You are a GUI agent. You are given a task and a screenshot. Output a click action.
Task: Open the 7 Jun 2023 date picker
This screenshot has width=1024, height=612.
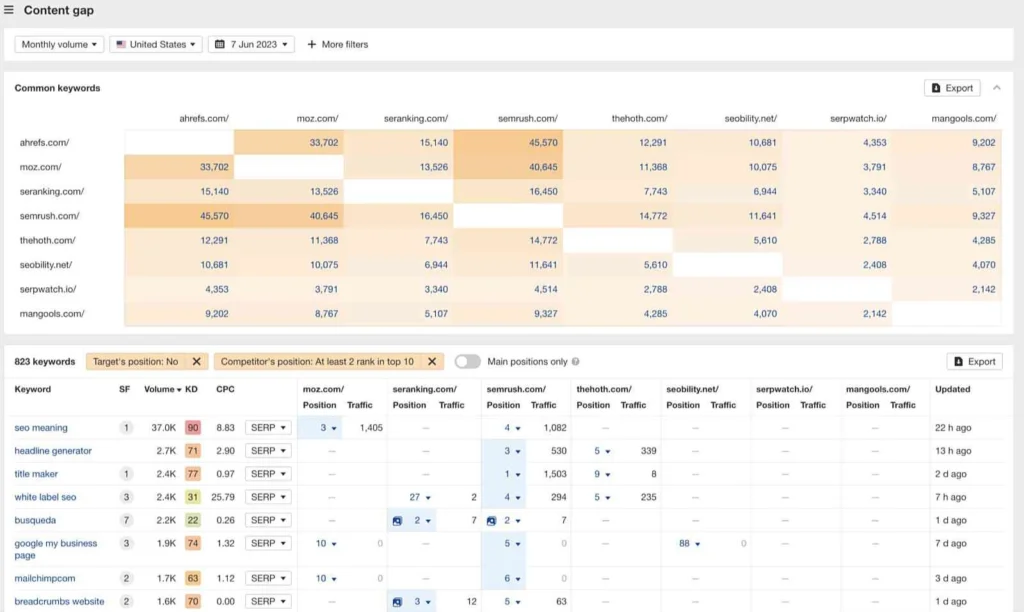[x=251, y=44]
